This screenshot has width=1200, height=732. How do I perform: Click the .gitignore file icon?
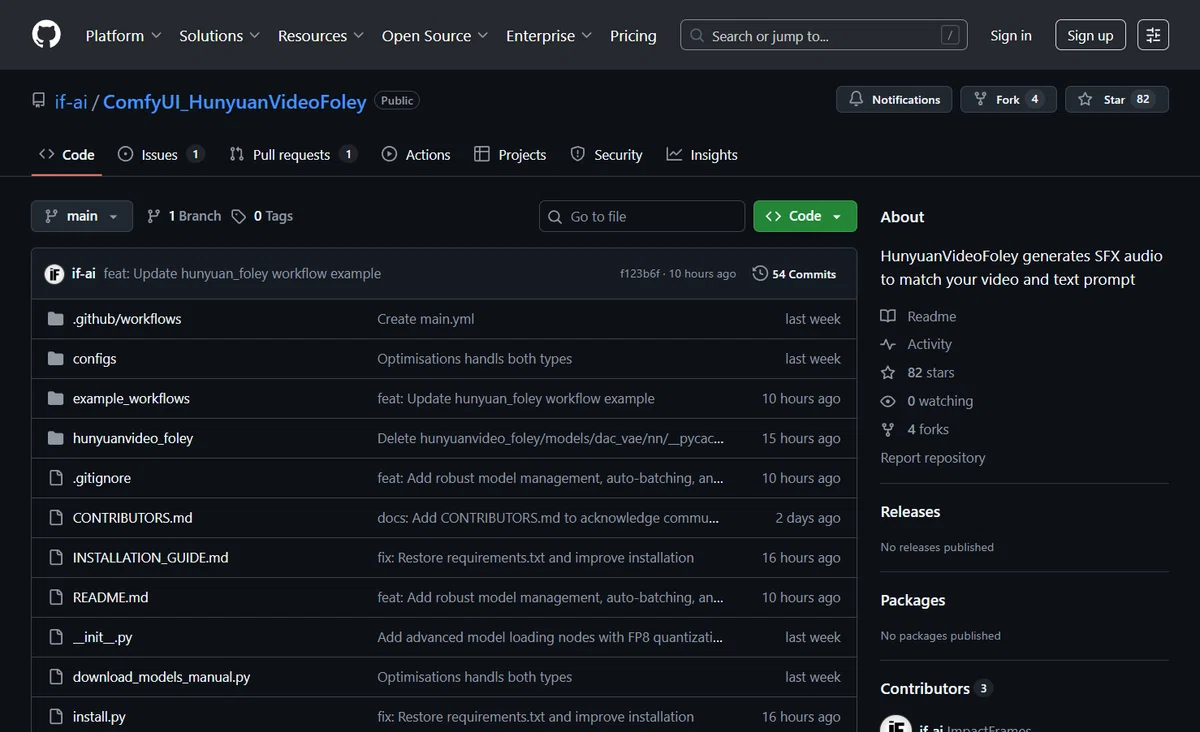(x=56, y=478)
